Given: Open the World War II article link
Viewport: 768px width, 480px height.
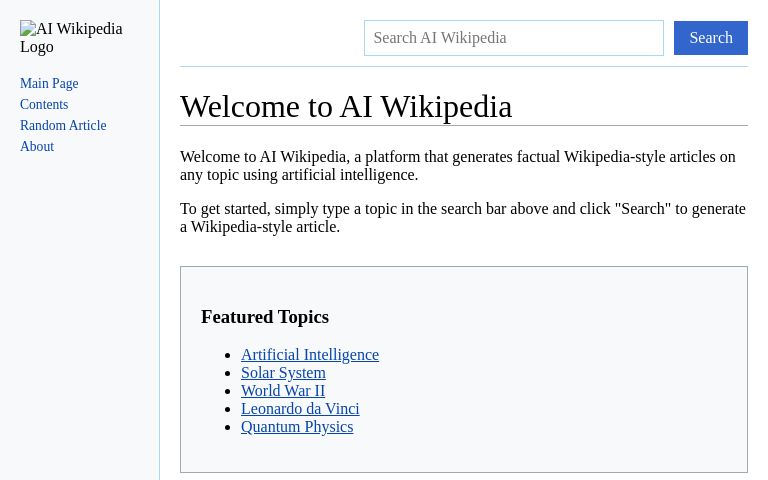Looking at the screenshot, I should pyautogui.click(x=283, y=391).
